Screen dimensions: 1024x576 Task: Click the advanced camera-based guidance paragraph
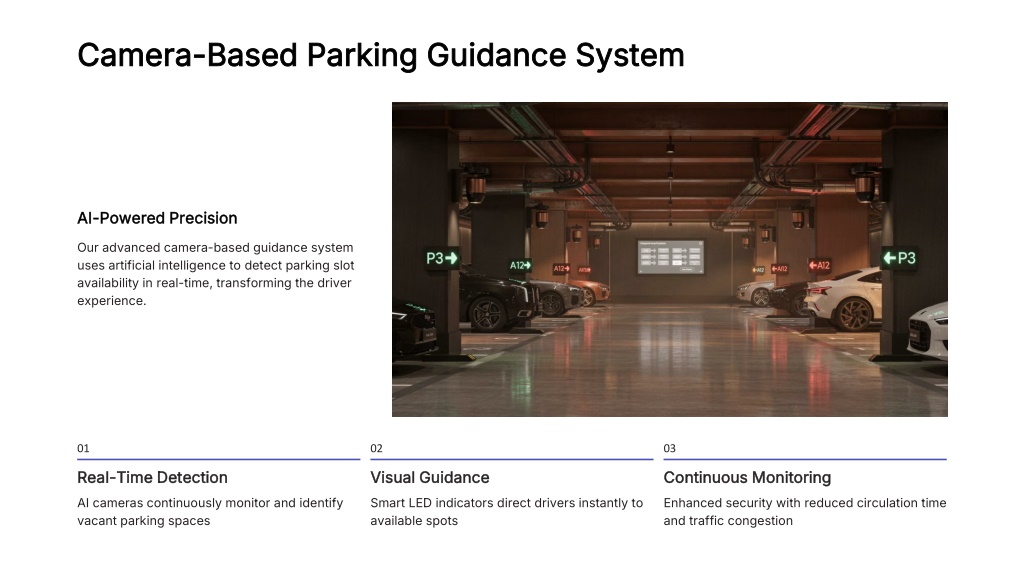click(x=215, y=274)
